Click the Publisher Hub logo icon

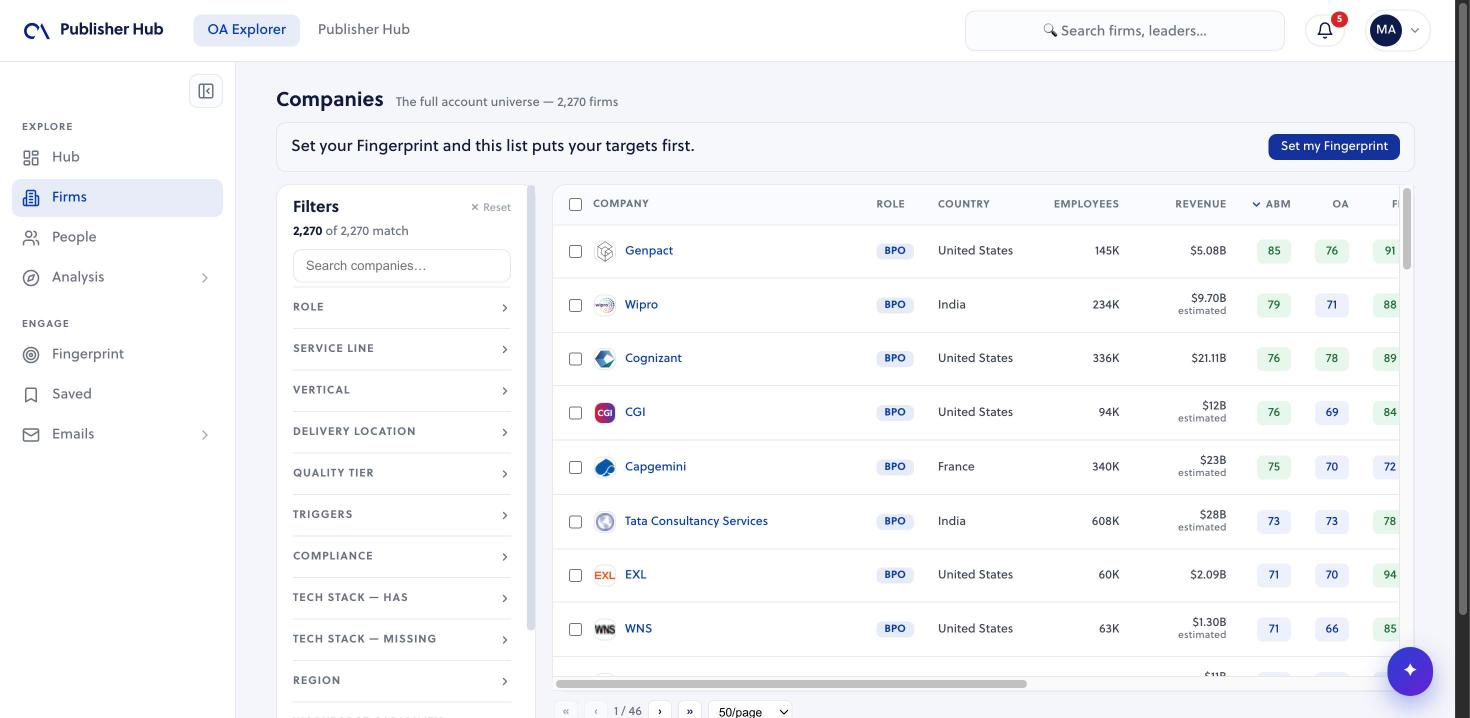[36, 31]
